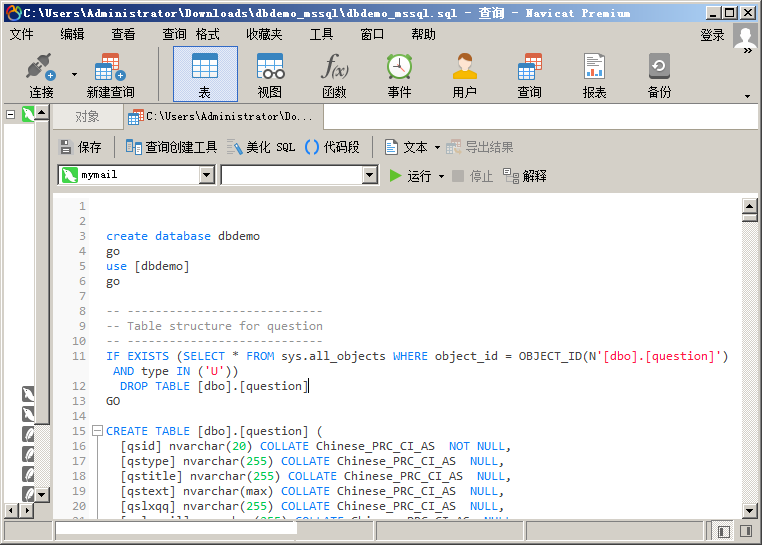Click the 'DROP TABLE [dbo].[question]' line

click(214, 386)
